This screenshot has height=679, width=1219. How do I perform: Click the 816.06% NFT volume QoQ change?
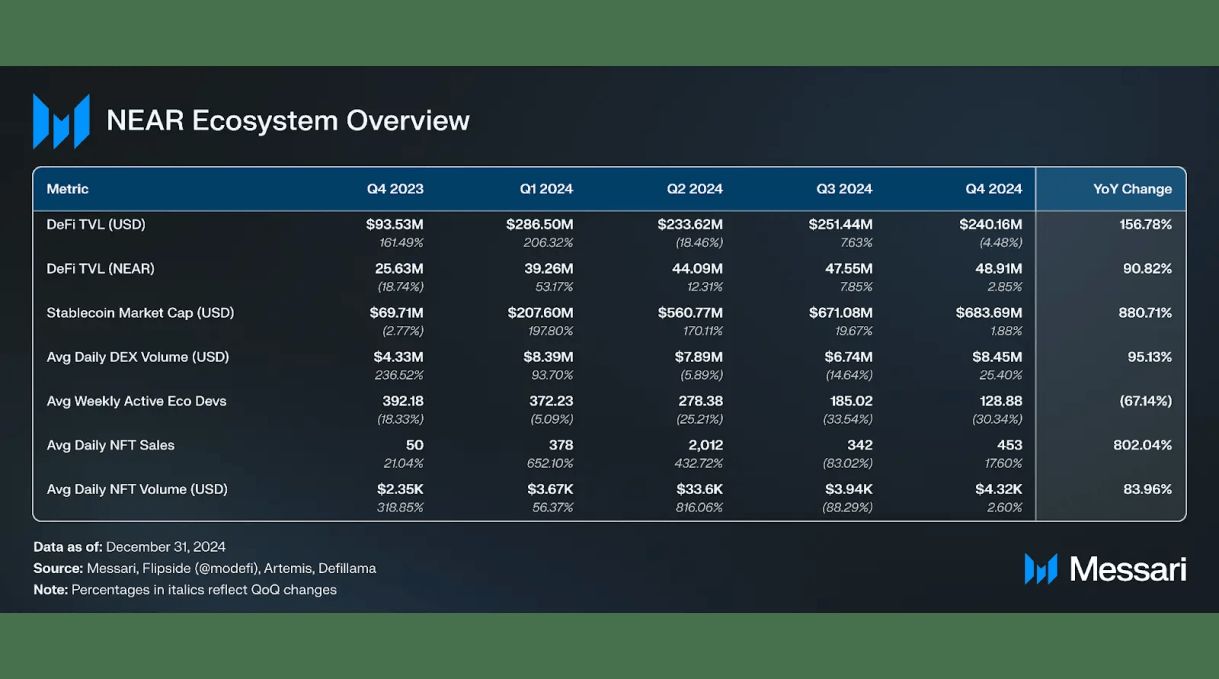[699, 507]
